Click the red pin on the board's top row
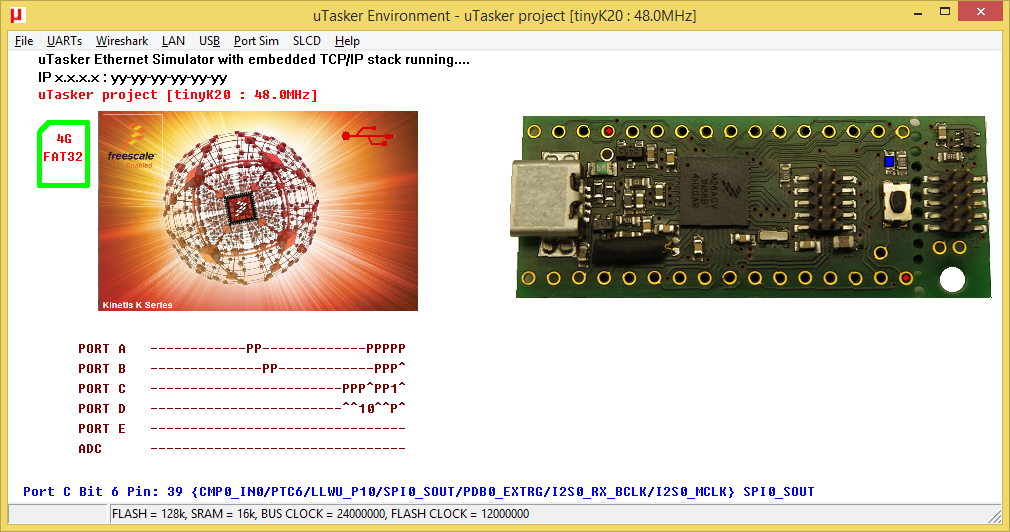 click(608, 131)
